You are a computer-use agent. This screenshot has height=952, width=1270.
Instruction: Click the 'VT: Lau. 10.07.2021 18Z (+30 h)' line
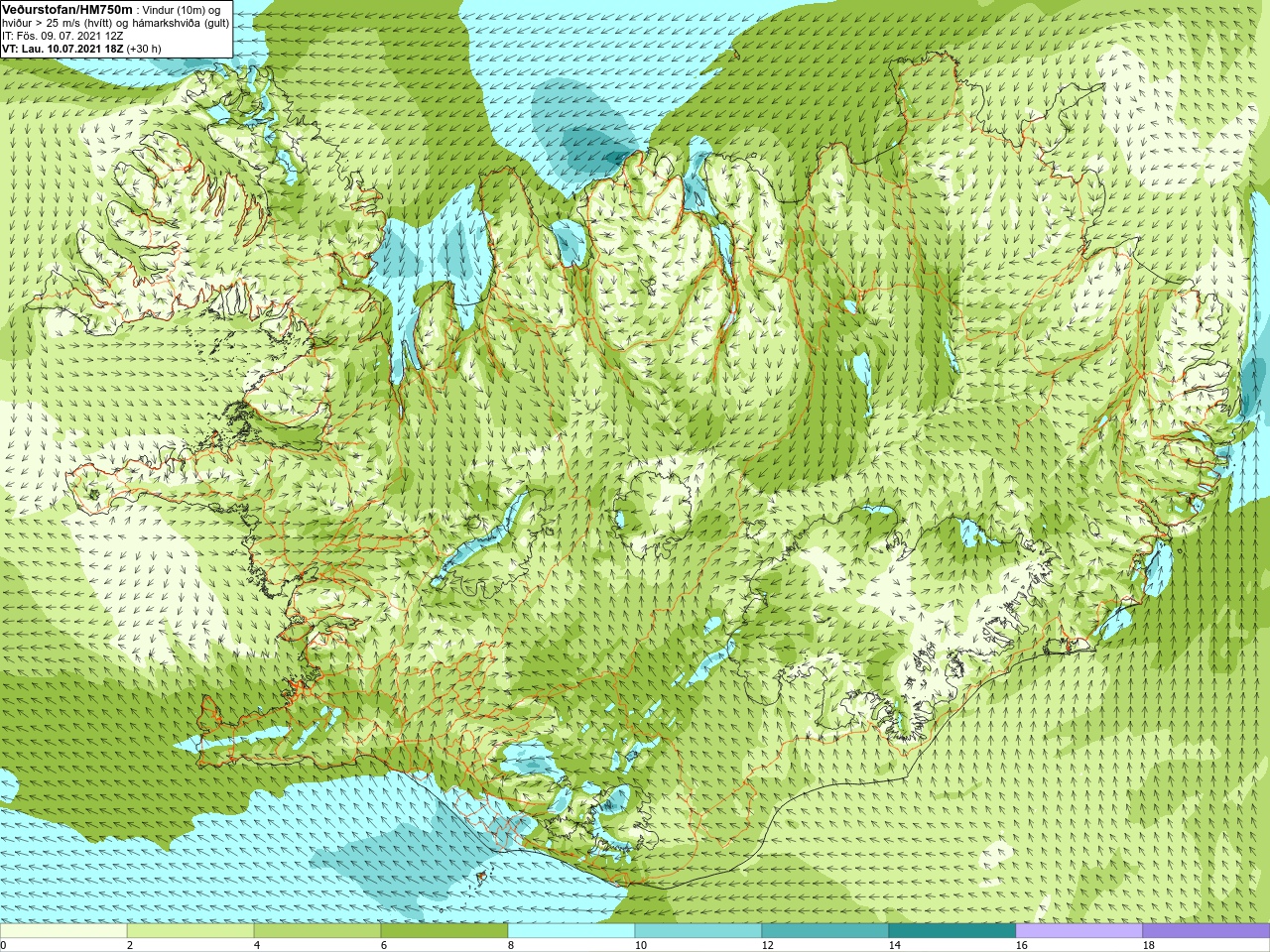coord(81,49)
